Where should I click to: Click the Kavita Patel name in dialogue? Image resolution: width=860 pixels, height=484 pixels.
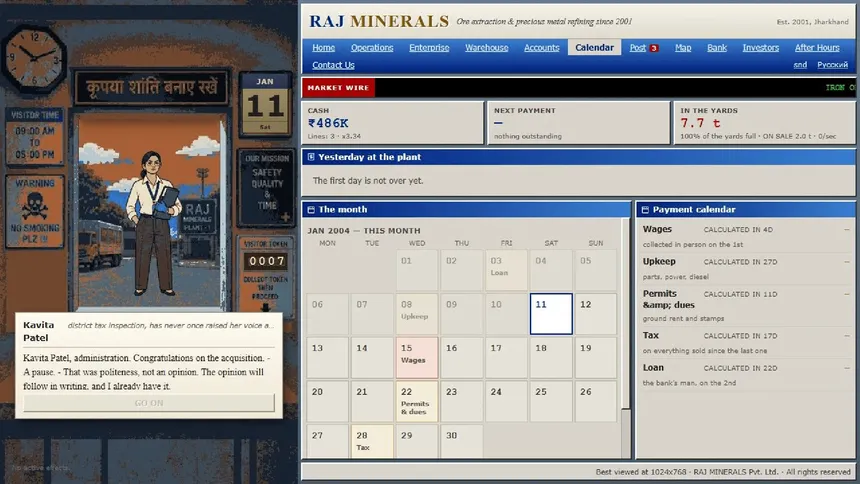tap(38, 331)
